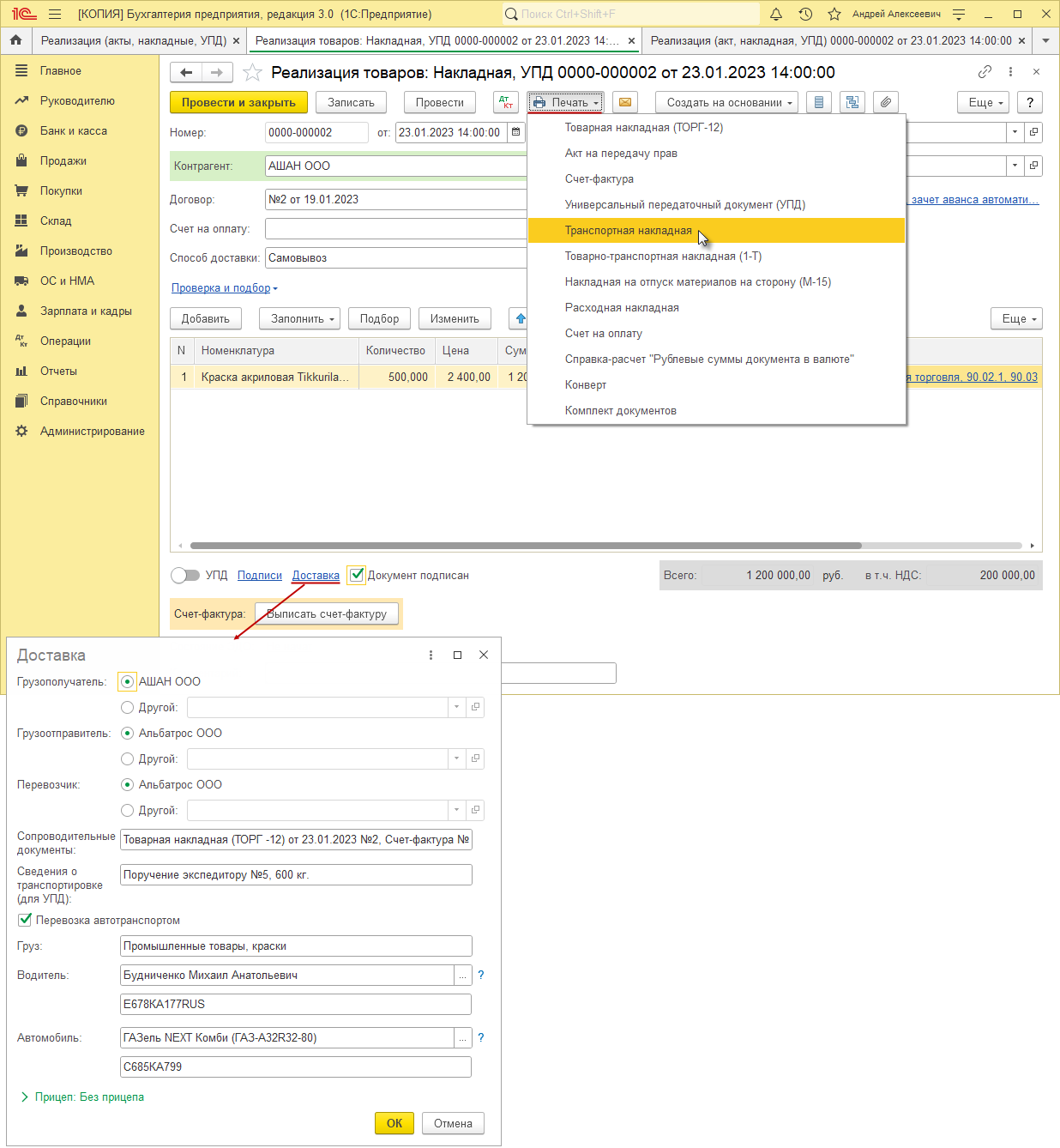This screenshot has width=1060, height=1148.
Task: Open help question mark button in toolbar
Action: pos(1030,102)
